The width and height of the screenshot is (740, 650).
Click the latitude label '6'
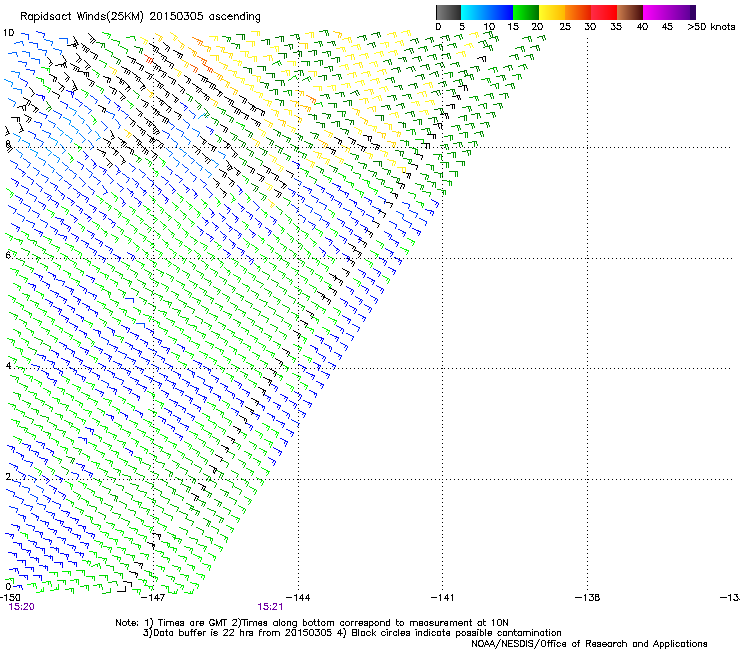pyautogui.click(x=8, y=255)
